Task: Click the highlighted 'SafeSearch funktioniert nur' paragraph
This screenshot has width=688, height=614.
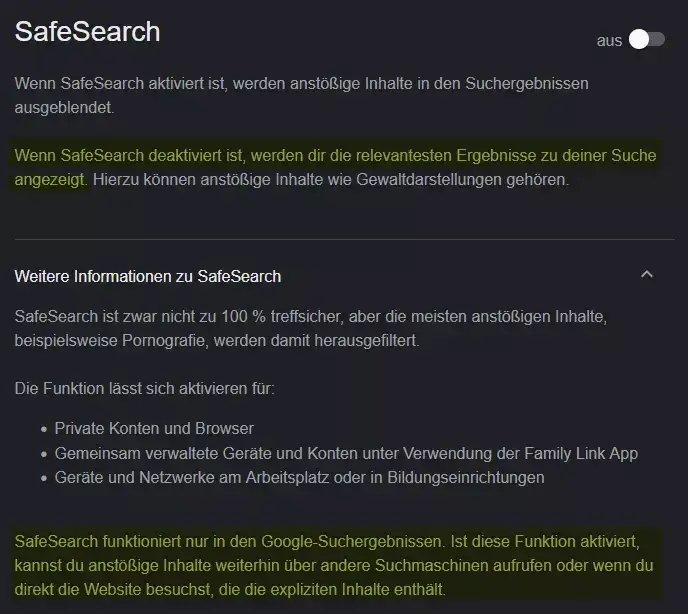Action: [x=334, y=565]
